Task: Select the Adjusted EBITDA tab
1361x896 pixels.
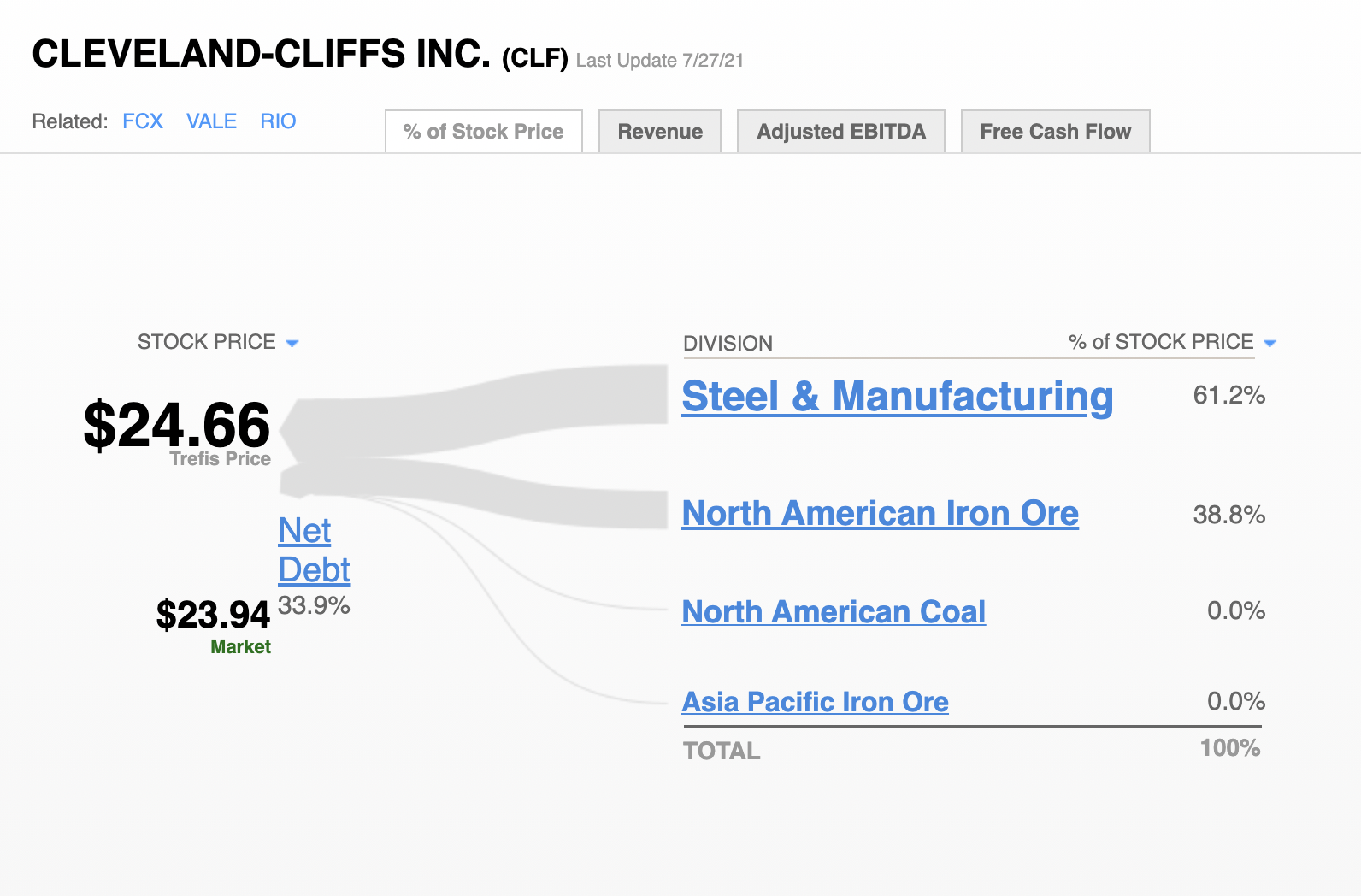Action: point(841,132)
